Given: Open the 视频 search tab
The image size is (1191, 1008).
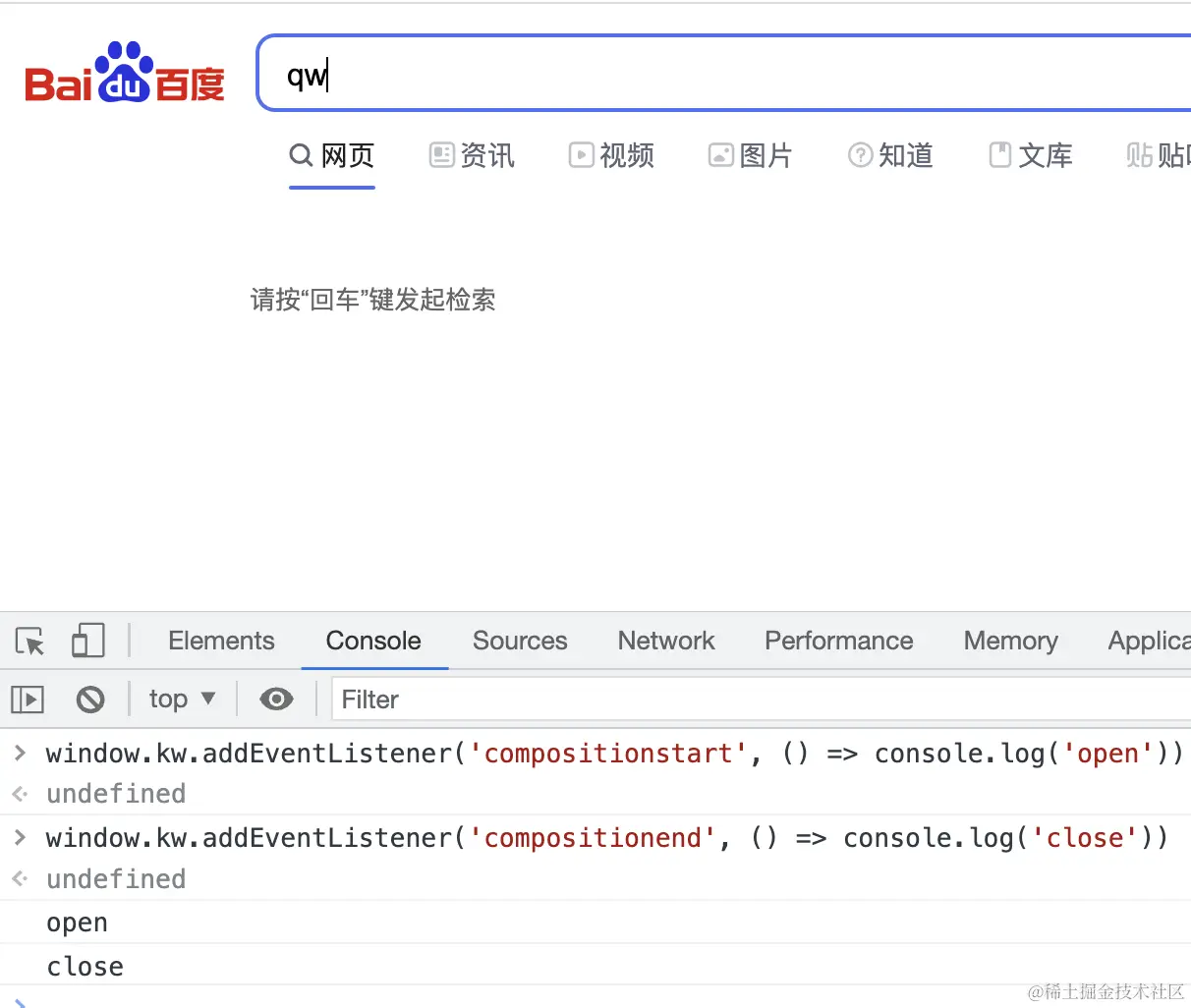Looking at the screenshot, I should tap(611, 155).
